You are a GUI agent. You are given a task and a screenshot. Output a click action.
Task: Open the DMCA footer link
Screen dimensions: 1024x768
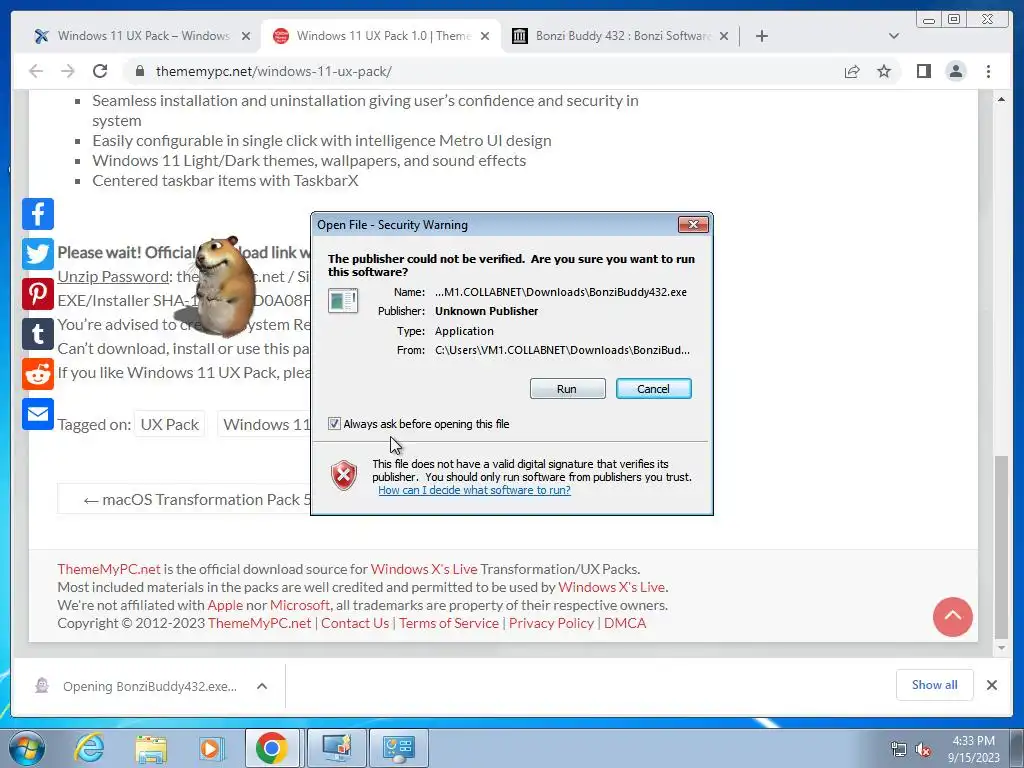[625, 623]
